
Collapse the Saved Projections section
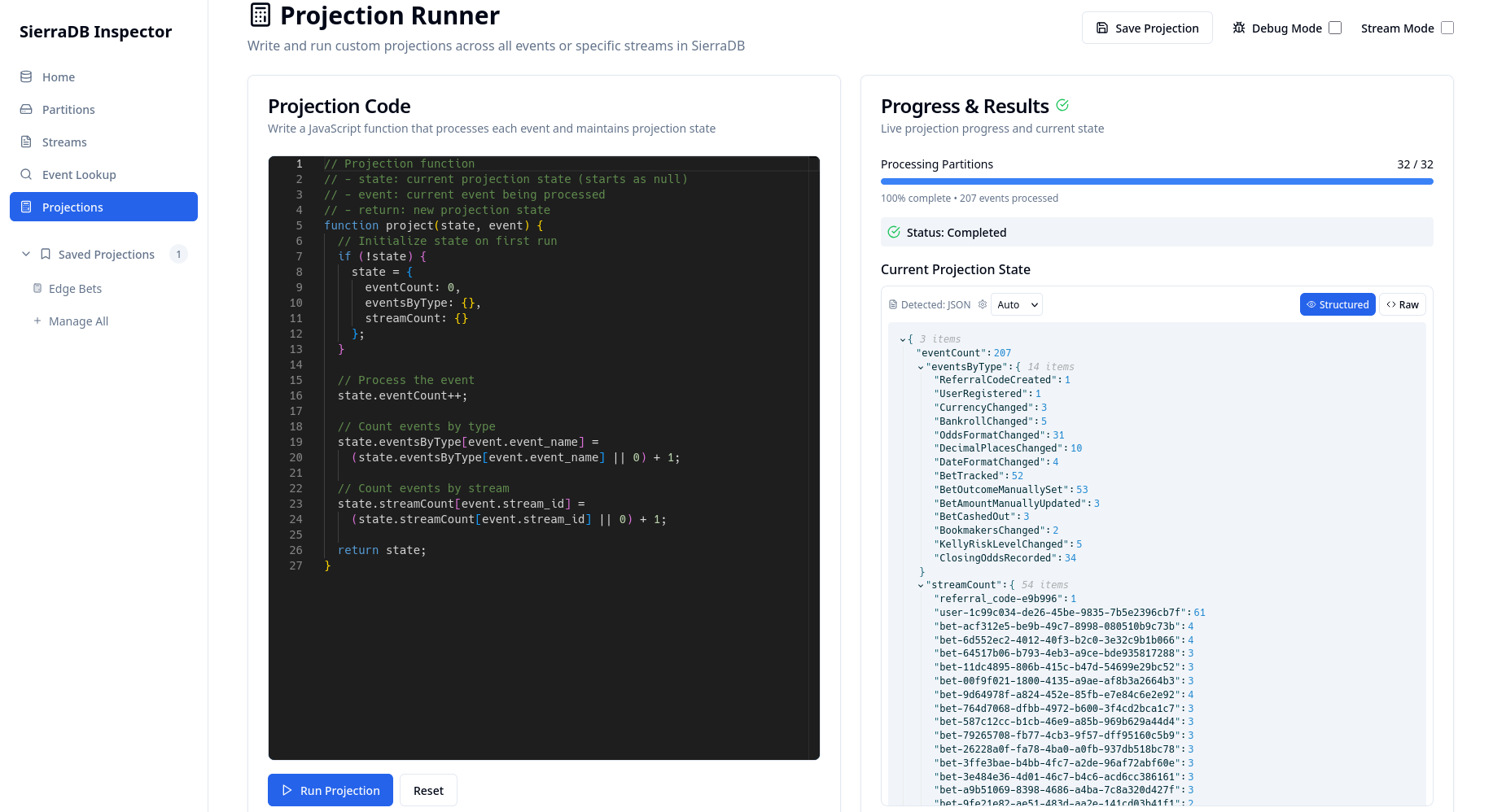pyautogui.click(x=26, y=254)
